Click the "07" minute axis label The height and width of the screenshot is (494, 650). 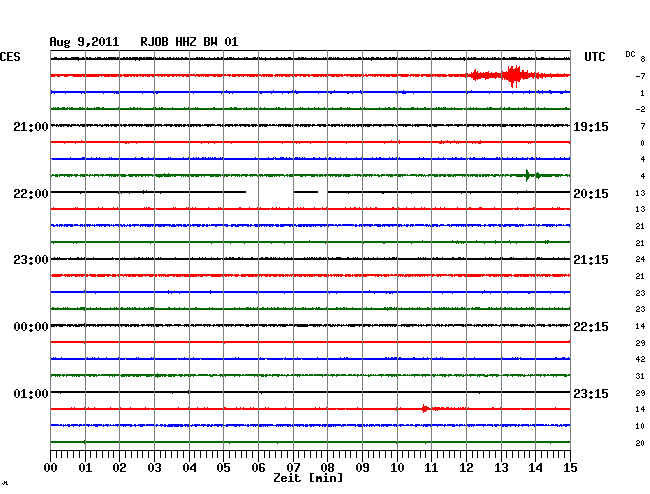pos(293,468)
